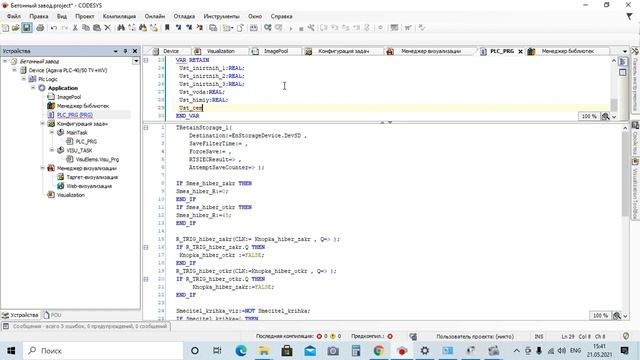
Task: Click the Print icon in the toolbar
Action: pyautogui.click(x=40, y=28)
